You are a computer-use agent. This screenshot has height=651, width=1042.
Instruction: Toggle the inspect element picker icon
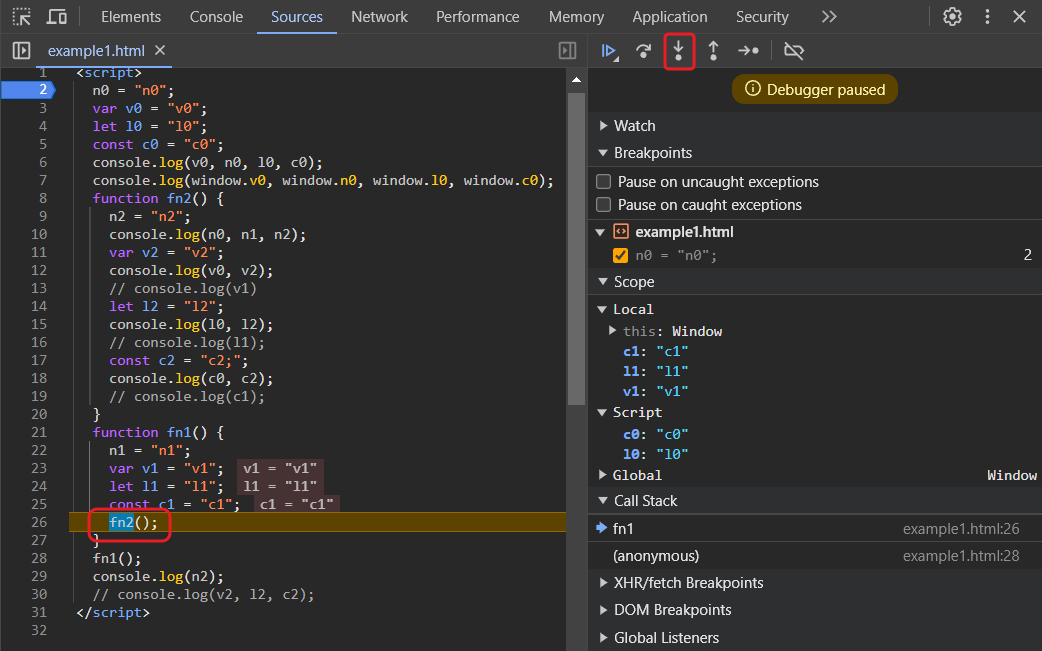(x=21, y=17)
